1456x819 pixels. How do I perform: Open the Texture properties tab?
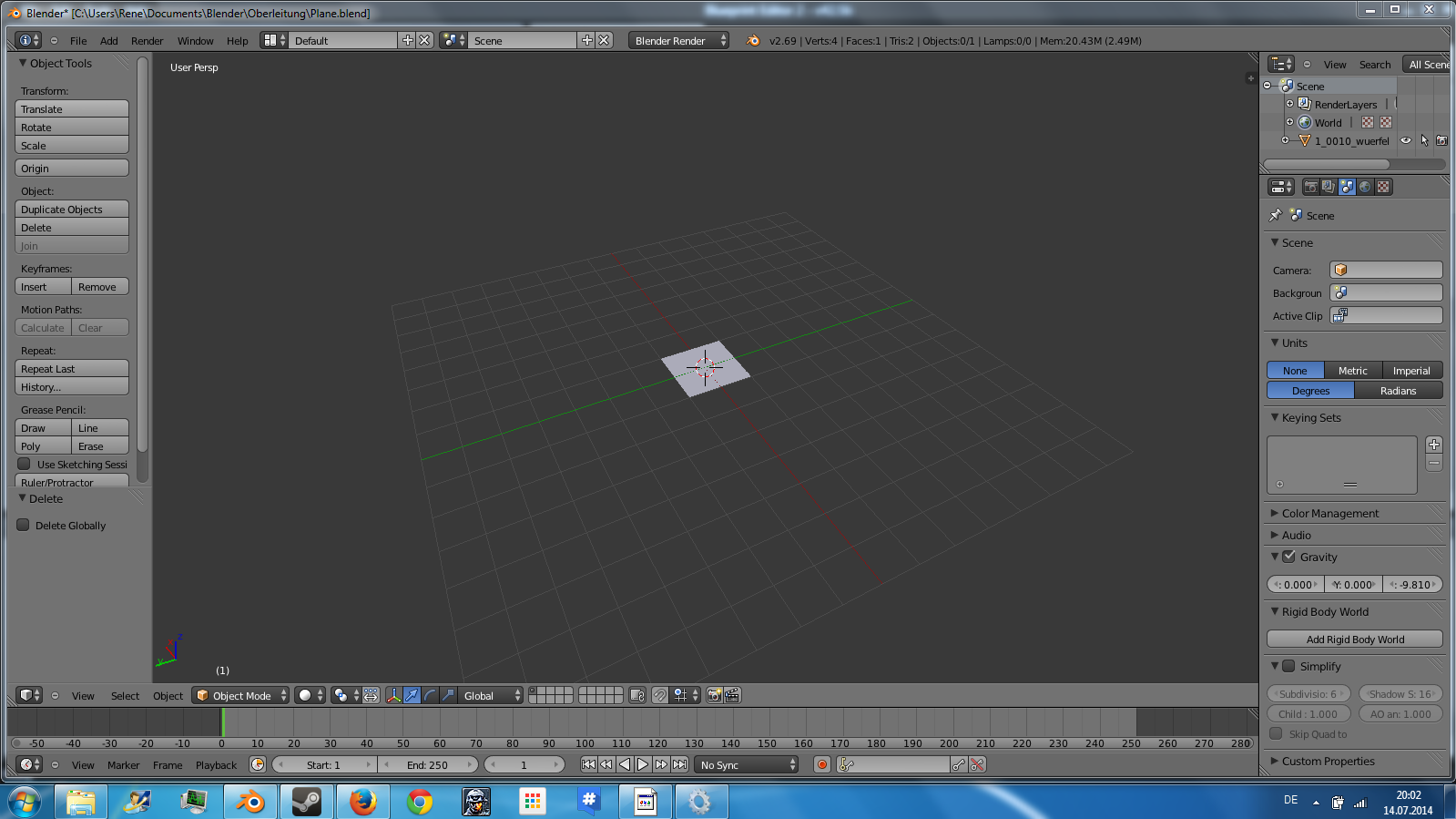(1383, 187)
